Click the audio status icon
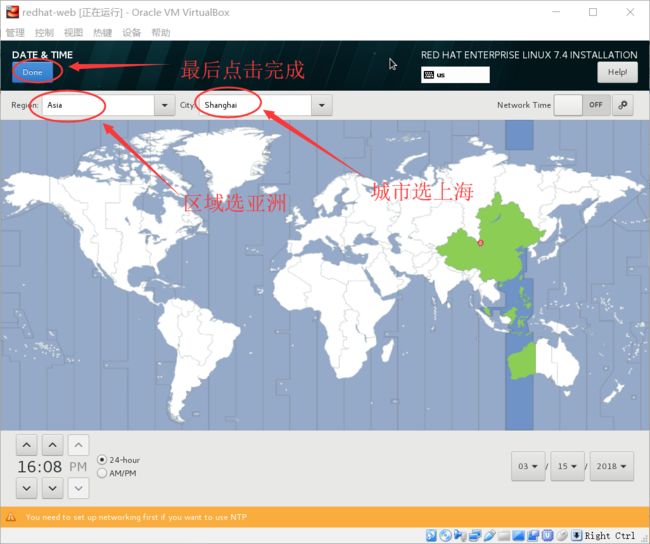Viewport: 650px width, 544px height. coord(460,535)
